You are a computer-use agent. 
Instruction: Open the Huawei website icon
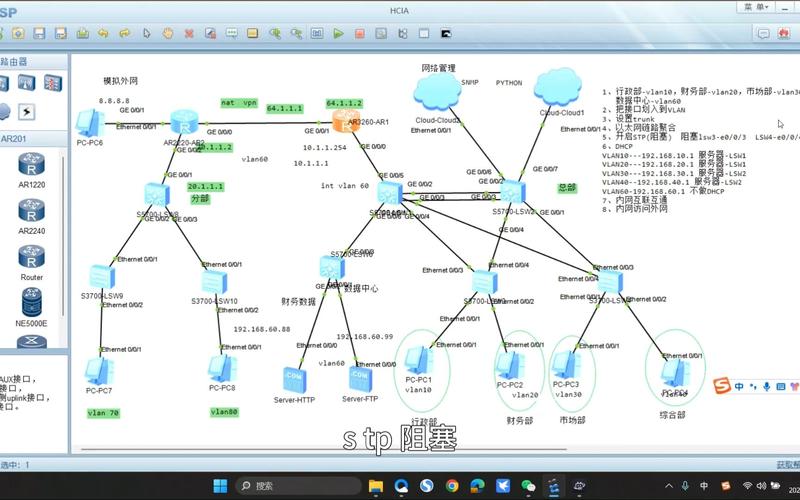click(784, 34)
